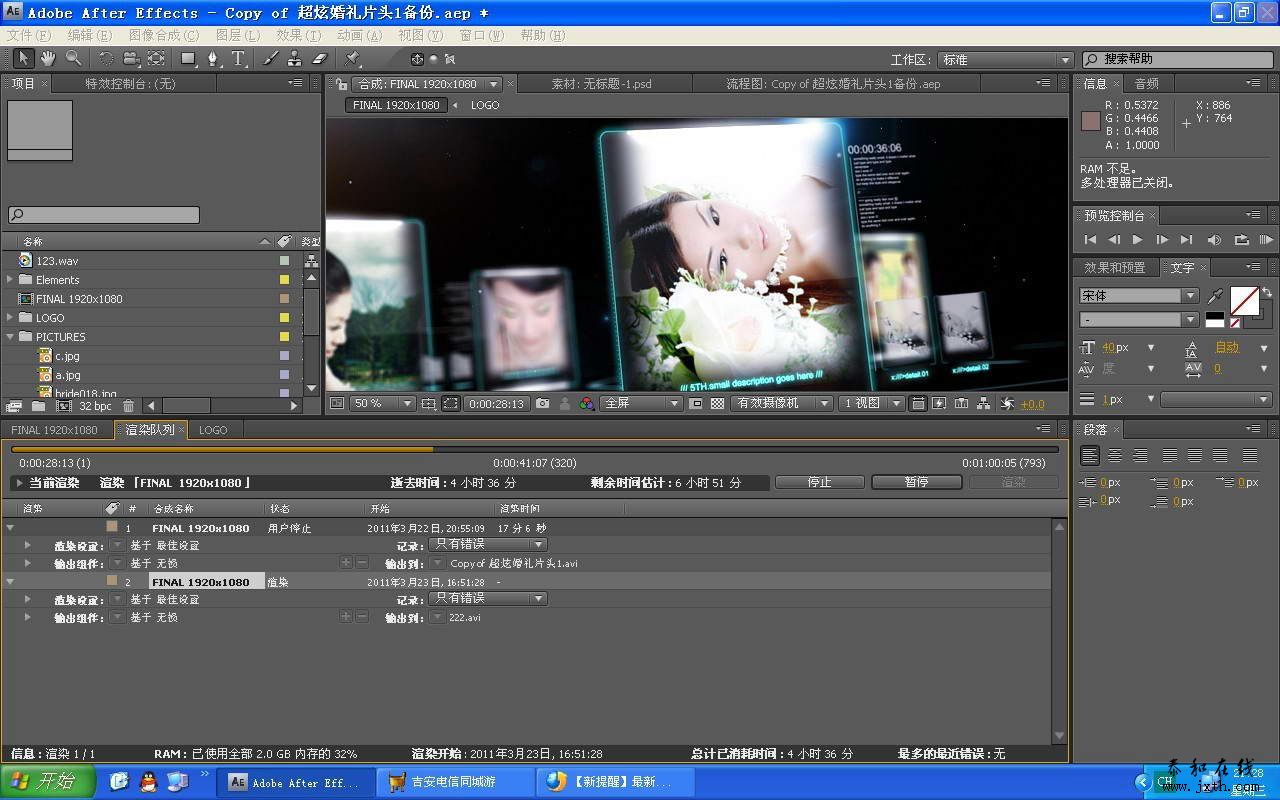Image resolution: width=1280 pixels, height=800 pixels.
Task: Open the resolution dropdown in the viewer
Action: [640, 403]
